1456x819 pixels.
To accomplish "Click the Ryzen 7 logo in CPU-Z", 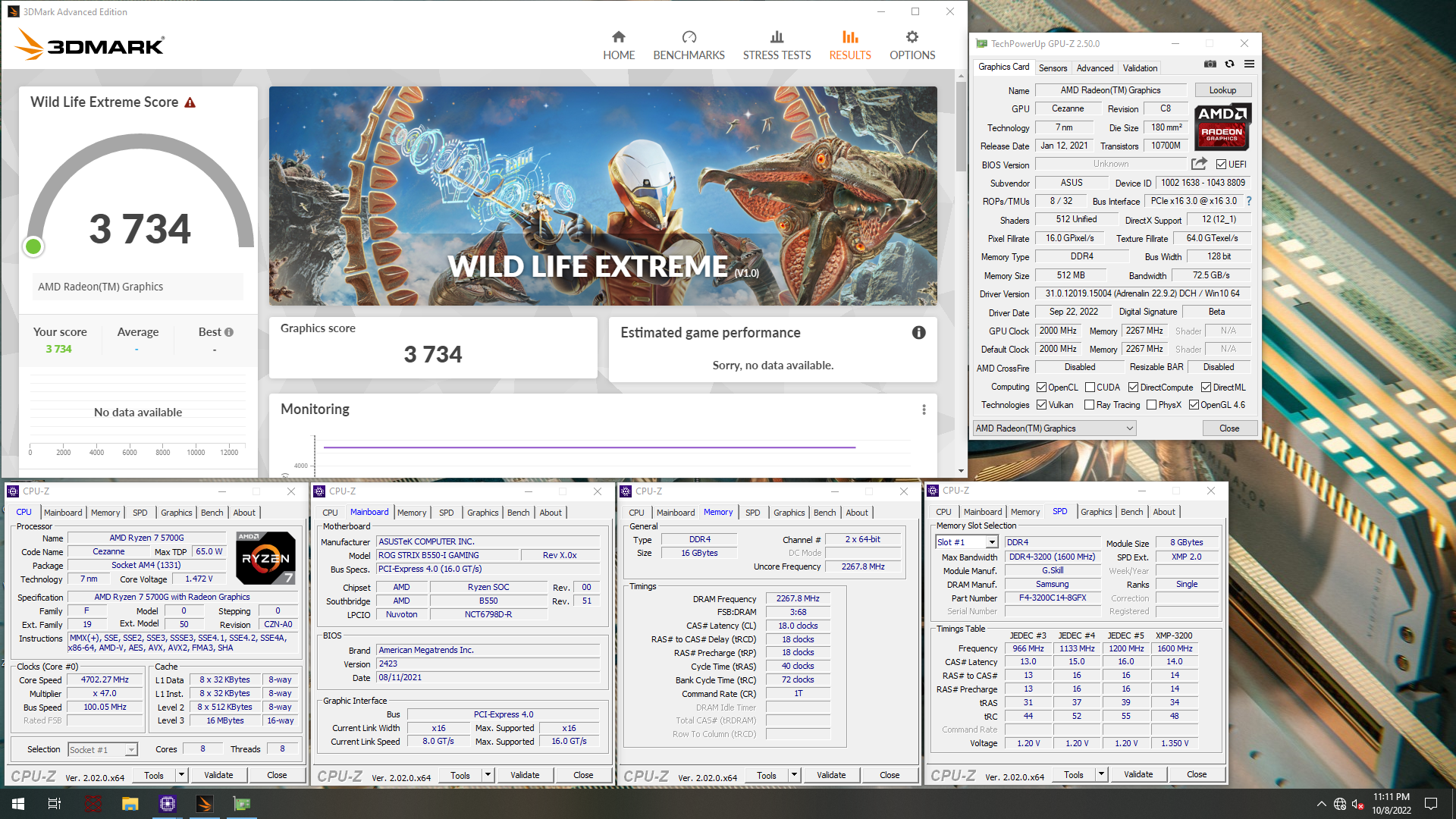I will 265,558.
